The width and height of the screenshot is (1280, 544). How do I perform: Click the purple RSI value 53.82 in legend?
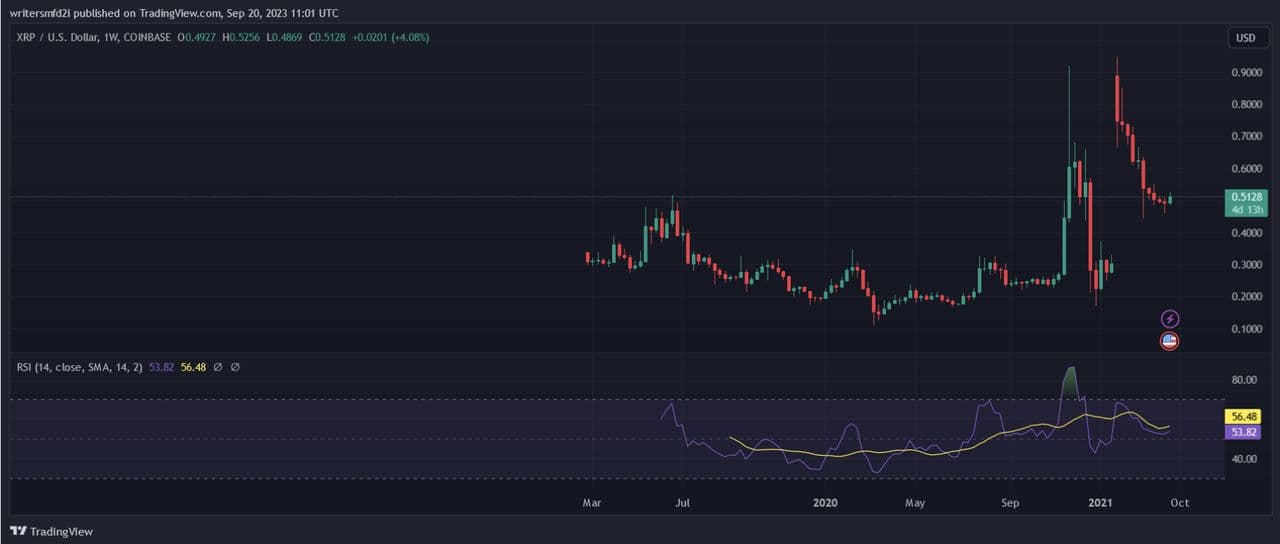tap(161, 367)
